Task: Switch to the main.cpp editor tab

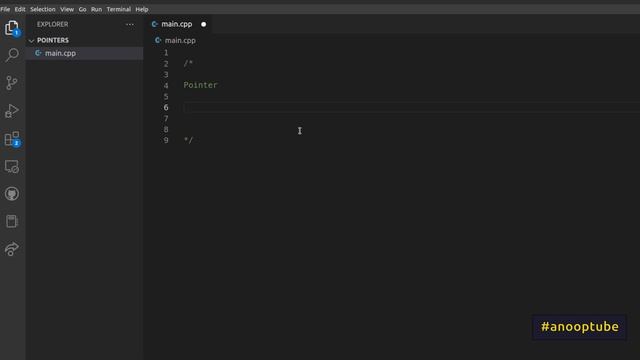Action: (177, 24)
